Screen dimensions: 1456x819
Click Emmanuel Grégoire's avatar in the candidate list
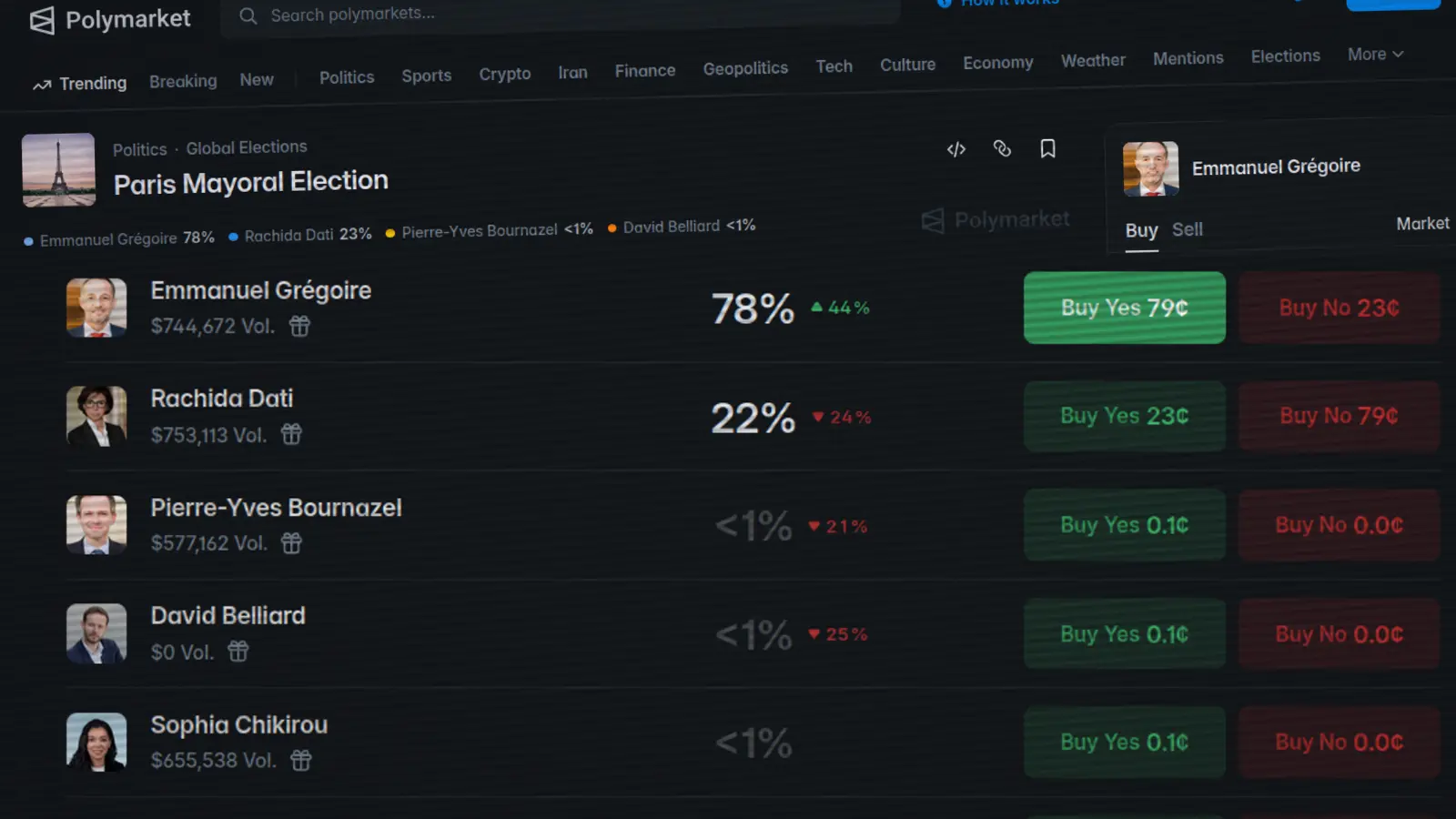coord(96,308)
